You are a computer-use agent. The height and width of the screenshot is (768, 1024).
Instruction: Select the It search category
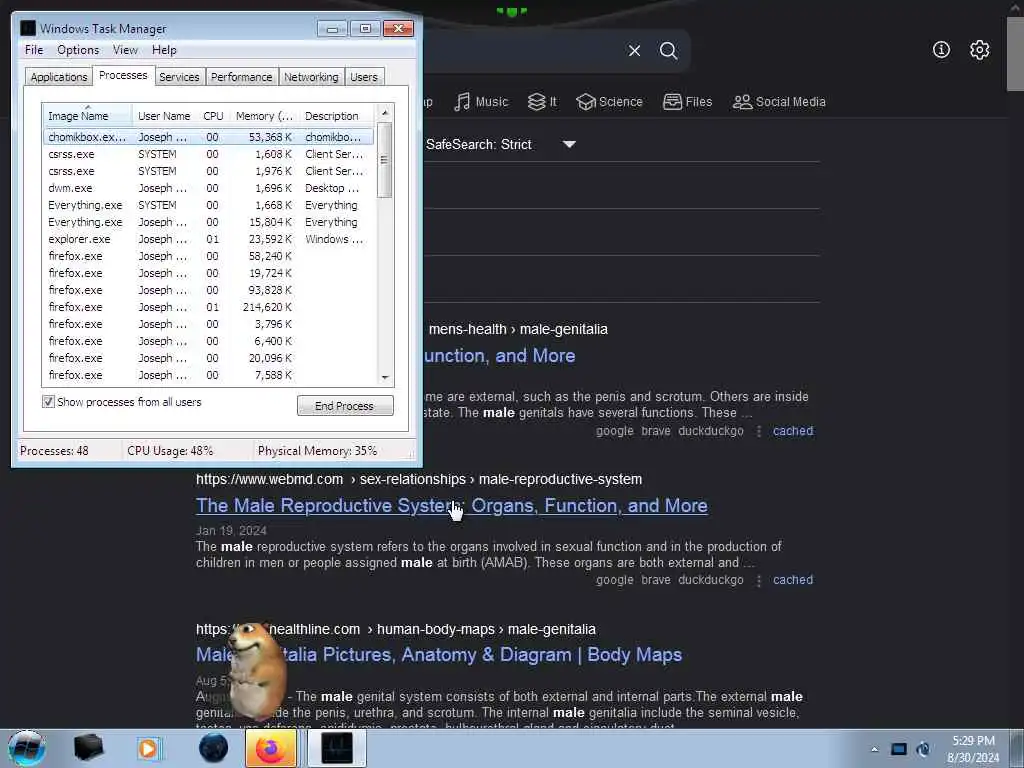click(542, 102)
